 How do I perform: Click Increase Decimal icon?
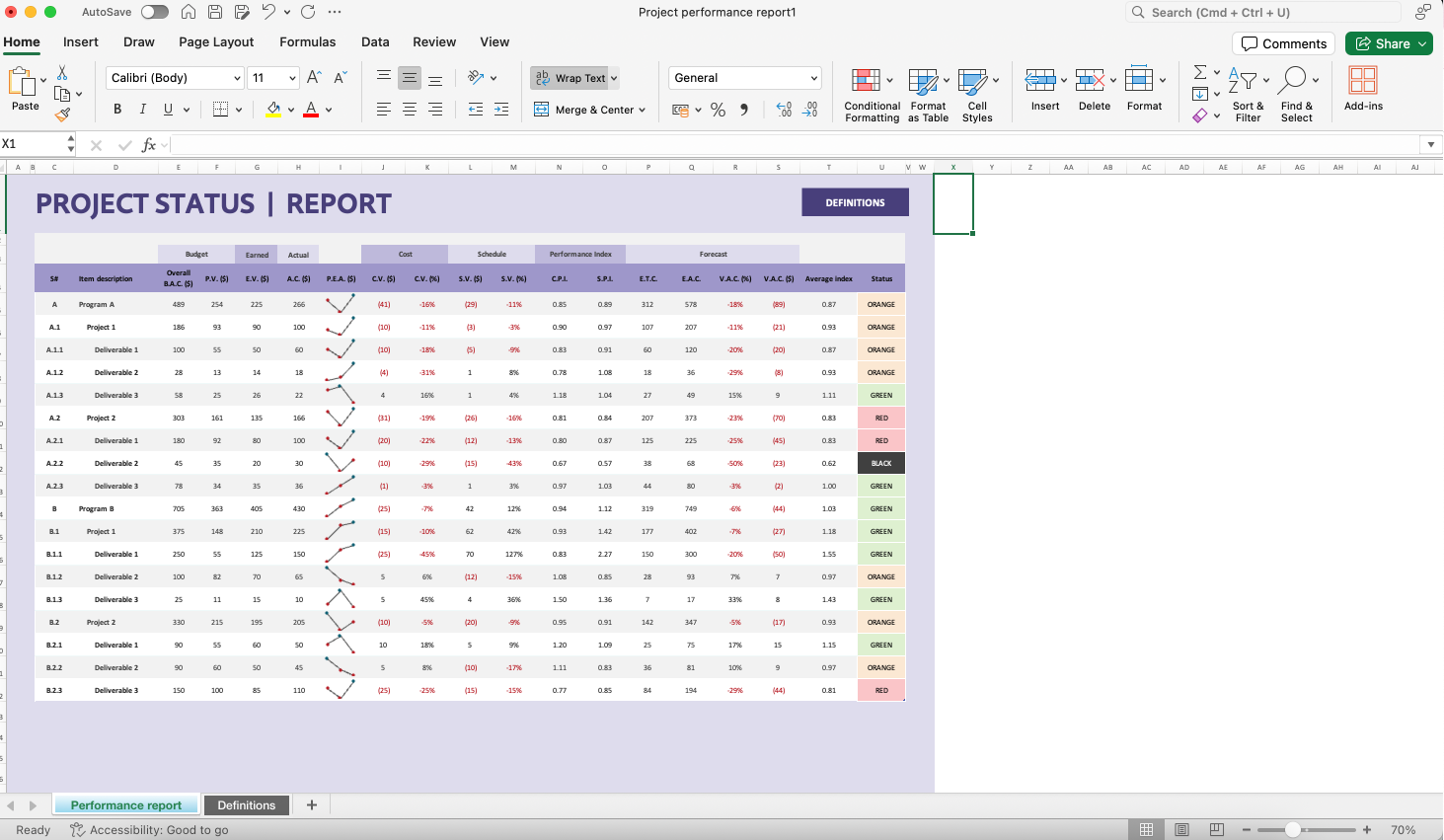(784, 110)
